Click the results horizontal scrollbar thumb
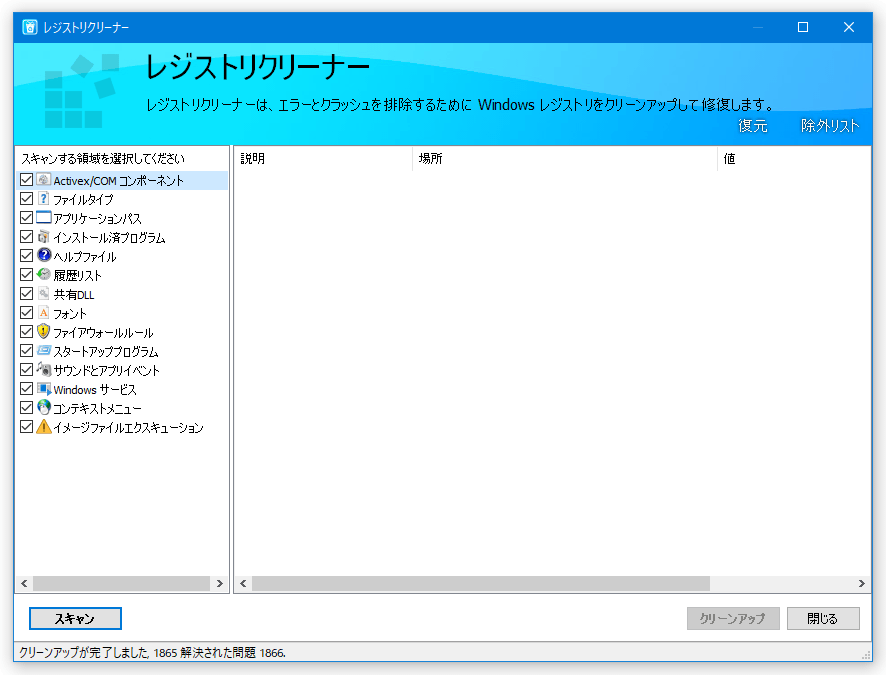Screen dimensions: 886x675 click(x=481, y=583)
